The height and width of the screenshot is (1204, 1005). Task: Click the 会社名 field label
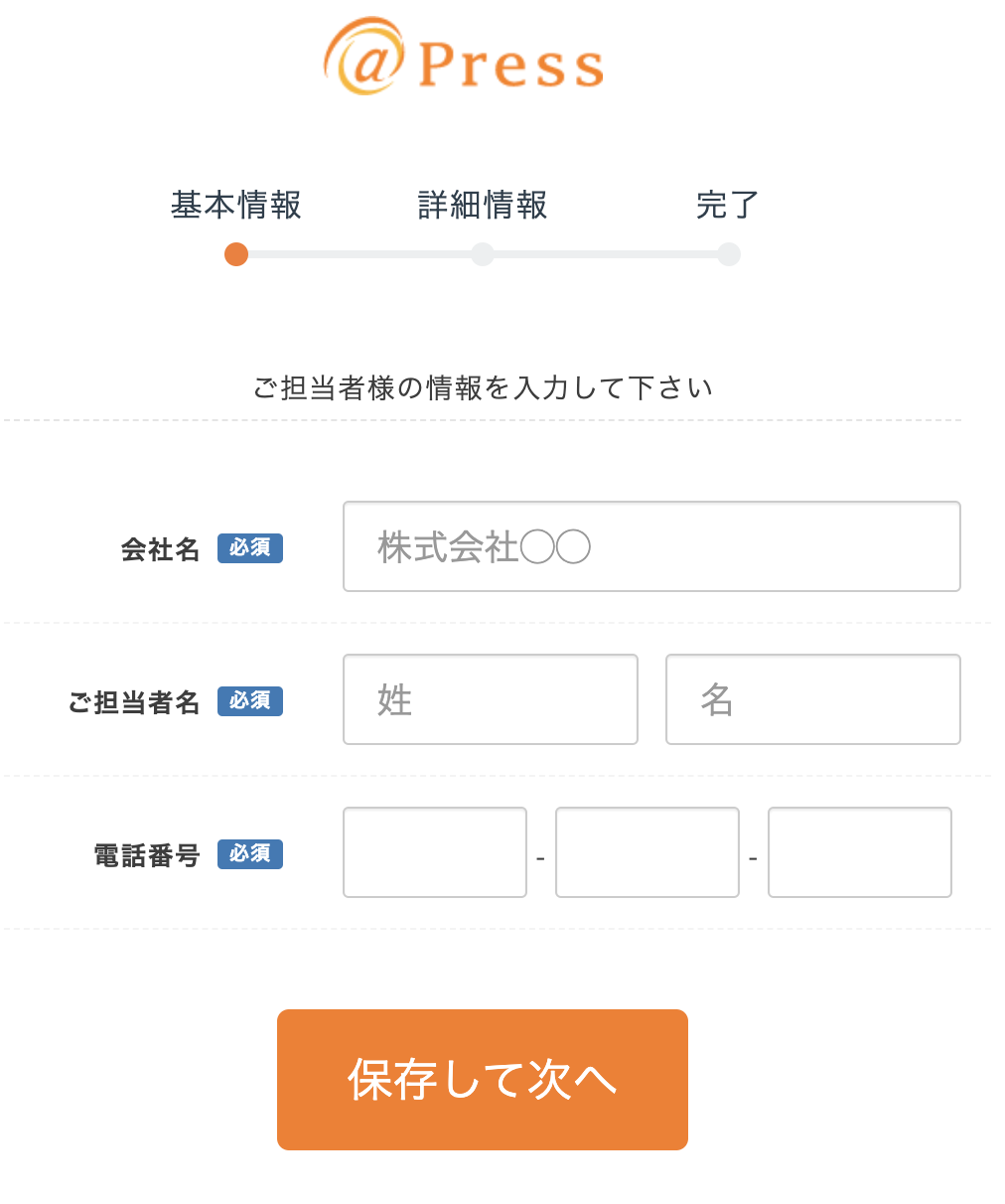click(x=161, y=549)
